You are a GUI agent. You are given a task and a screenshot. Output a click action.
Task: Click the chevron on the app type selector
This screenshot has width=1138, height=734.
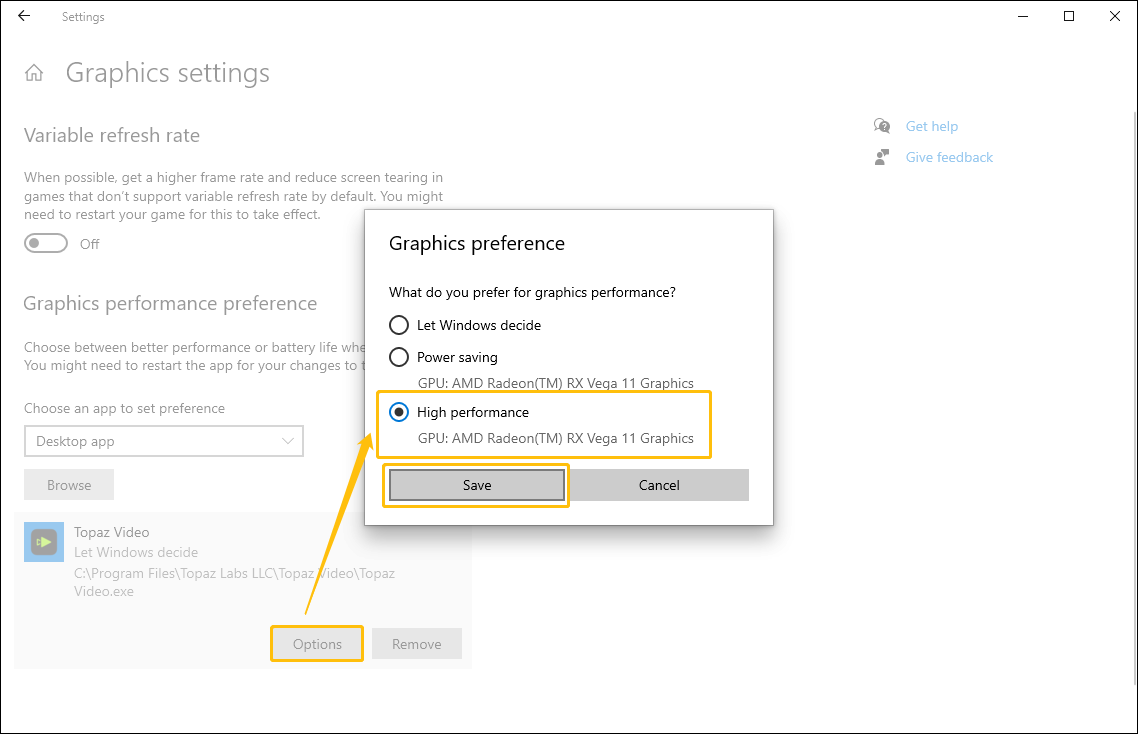click(x=289, y=441)
